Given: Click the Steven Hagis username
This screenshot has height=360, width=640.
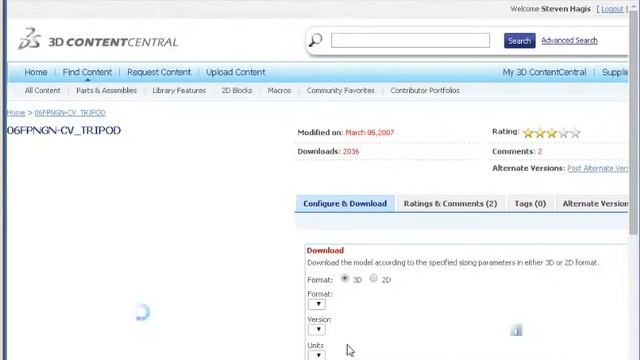Looking at the screenshot, I should 566,9.
